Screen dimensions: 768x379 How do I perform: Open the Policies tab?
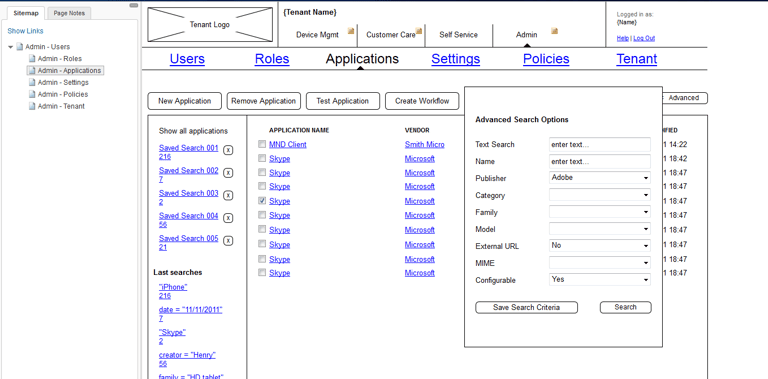546,59
